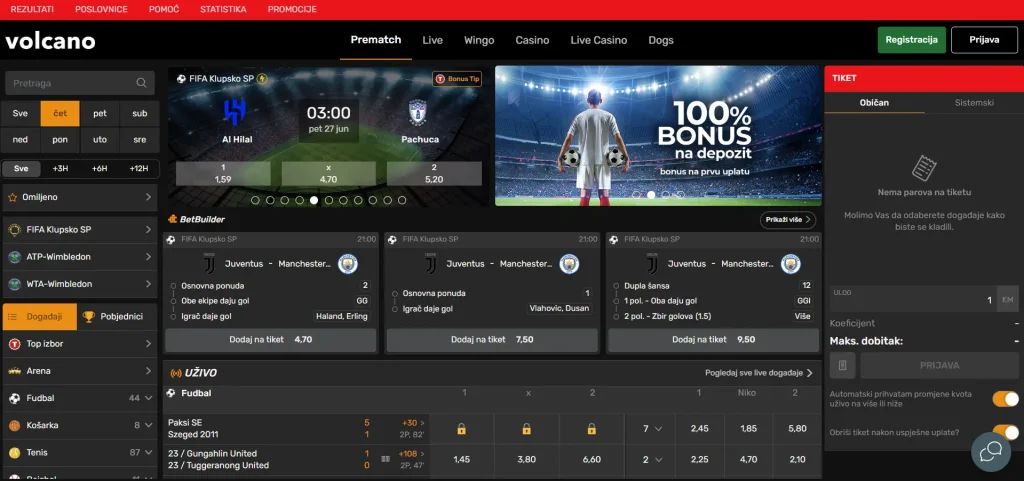Click the Arena crown icon
Screen dimensions: 1024x481
[14, 371]
